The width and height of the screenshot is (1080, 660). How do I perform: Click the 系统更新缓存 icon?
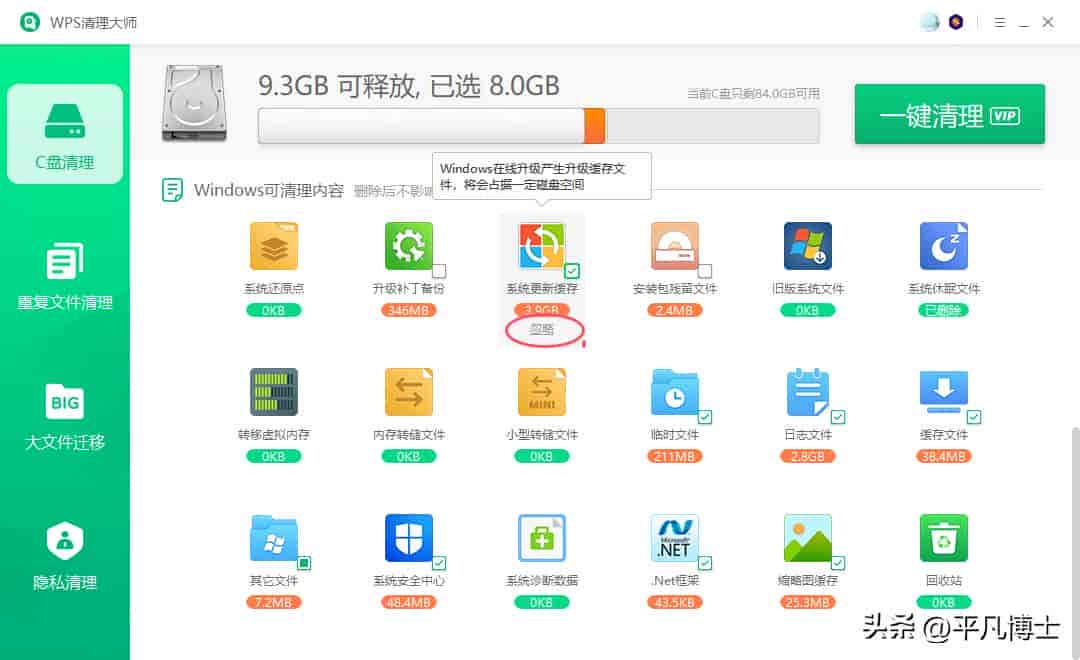541,246
